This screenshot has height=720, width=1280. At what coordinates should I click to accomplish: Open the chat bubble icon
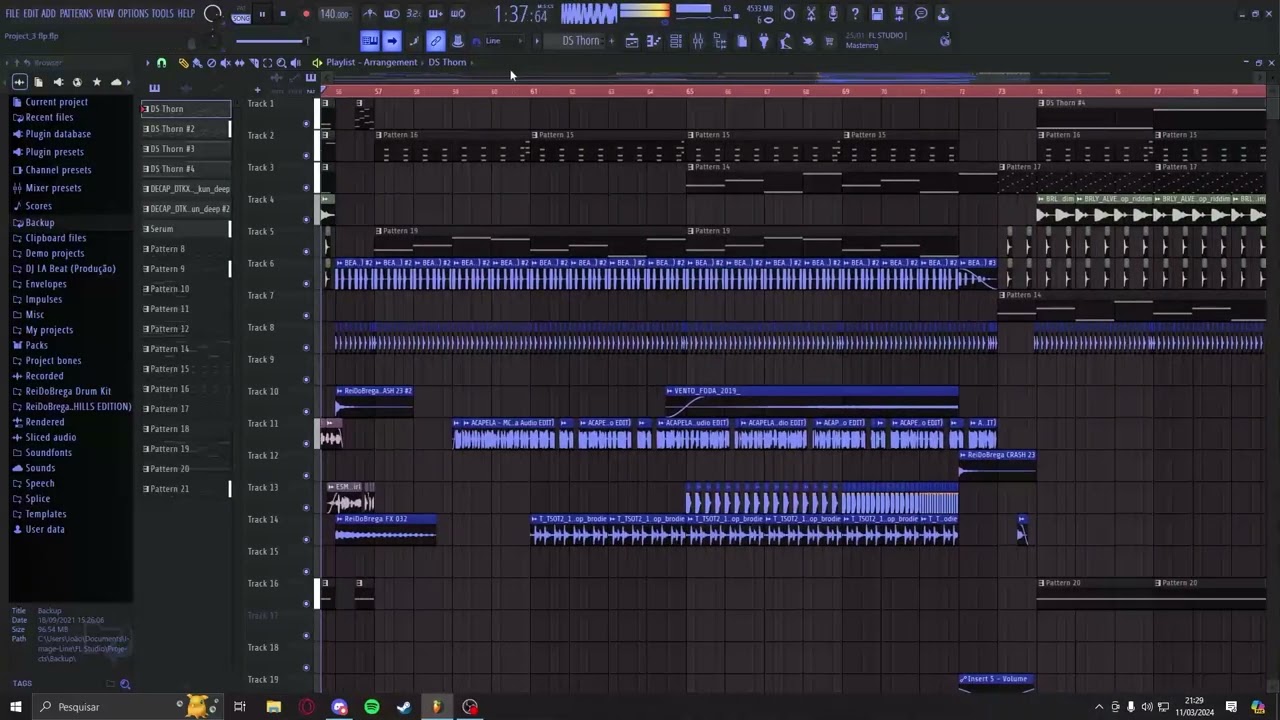pos(921,14)
